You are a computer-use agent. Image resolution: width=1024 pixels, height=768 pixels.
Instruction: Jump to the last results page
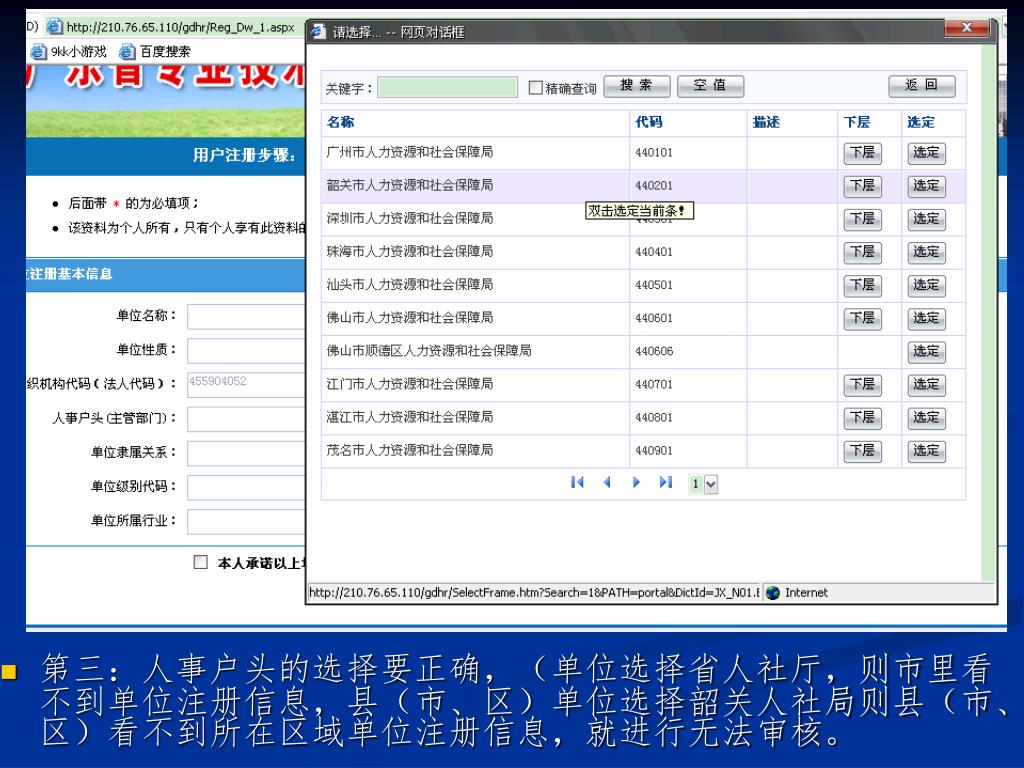(665, 483)
